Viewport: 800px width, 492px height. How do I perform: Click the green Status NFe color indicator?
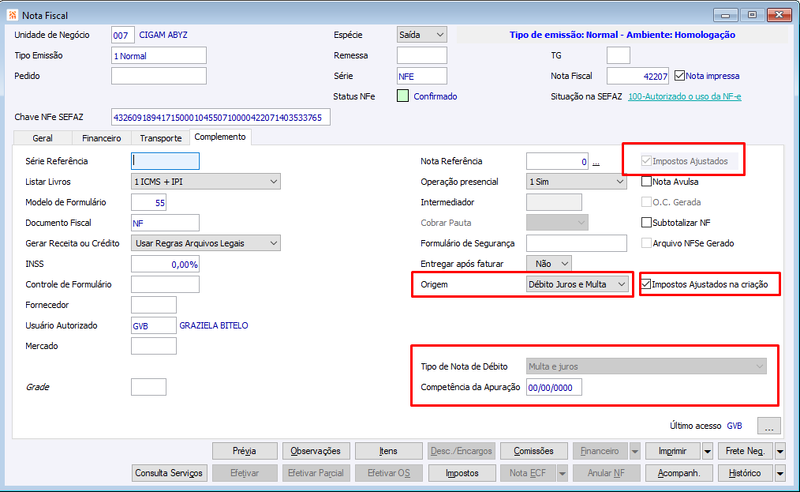tap(403, 96)
